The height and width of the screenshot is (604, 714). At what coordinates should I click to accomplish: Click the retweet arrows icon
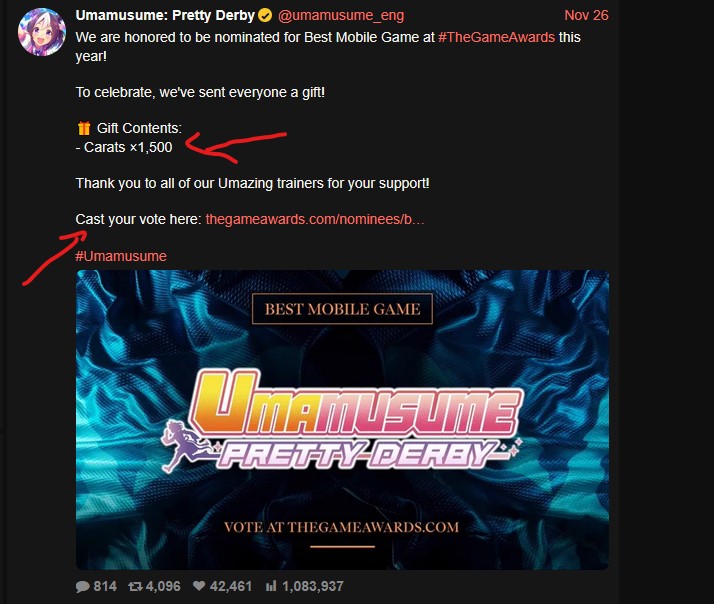click(135, 586)
